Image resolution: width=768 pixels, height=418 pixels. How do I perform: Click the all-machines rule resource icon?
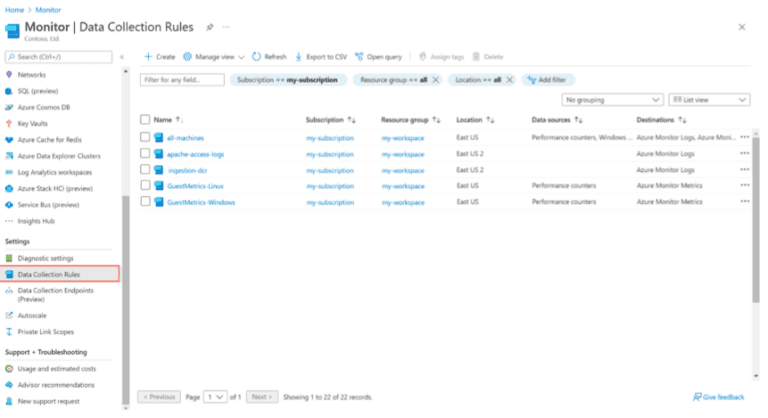pyautogui.click(x=159, y=138)
